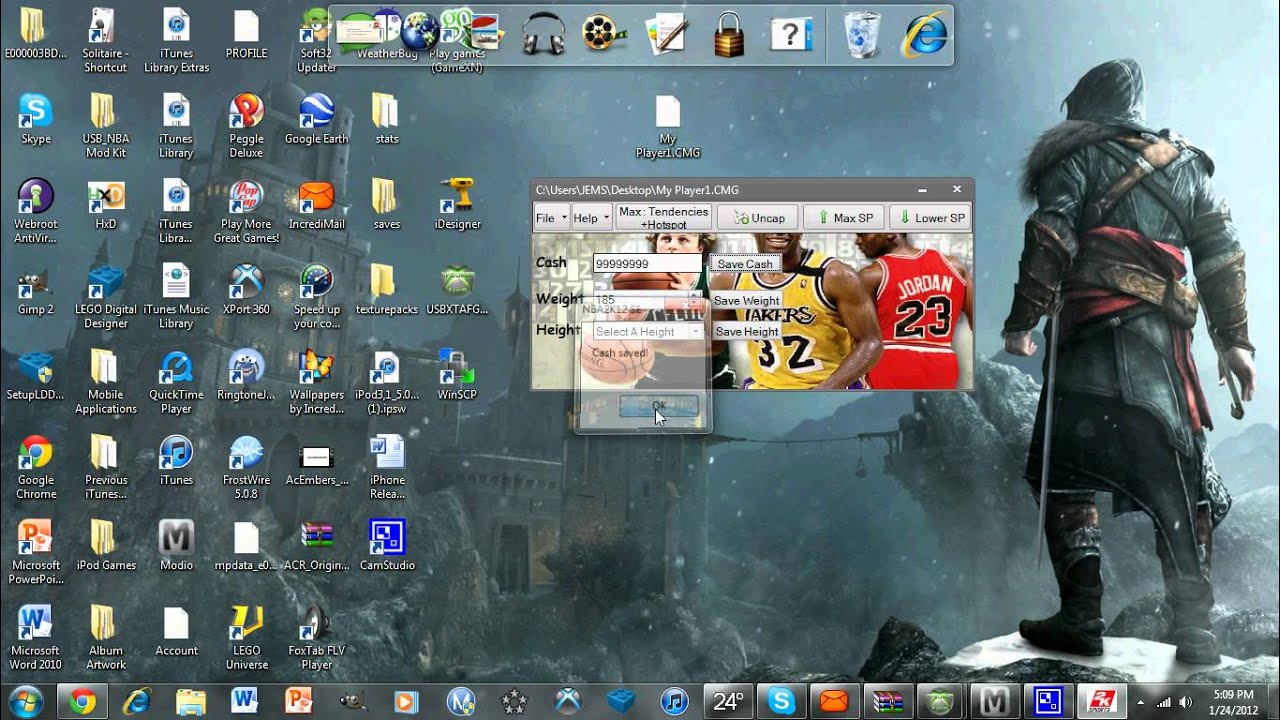Click the padlock icon in the dock
The width and height of the screenshot is (1280, 720).
729,33
